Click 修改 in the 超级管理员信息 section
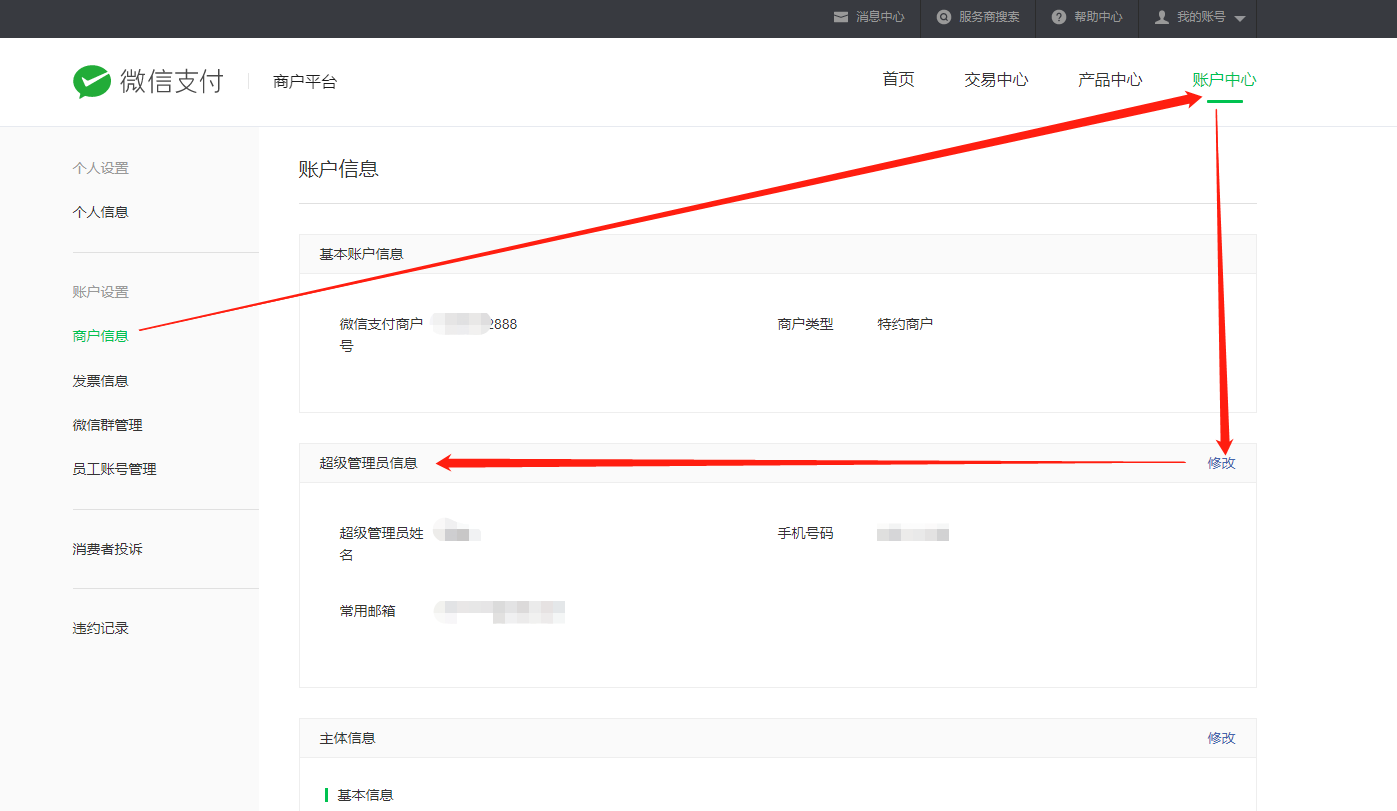1397x811 pixels. pos(1221,463)
